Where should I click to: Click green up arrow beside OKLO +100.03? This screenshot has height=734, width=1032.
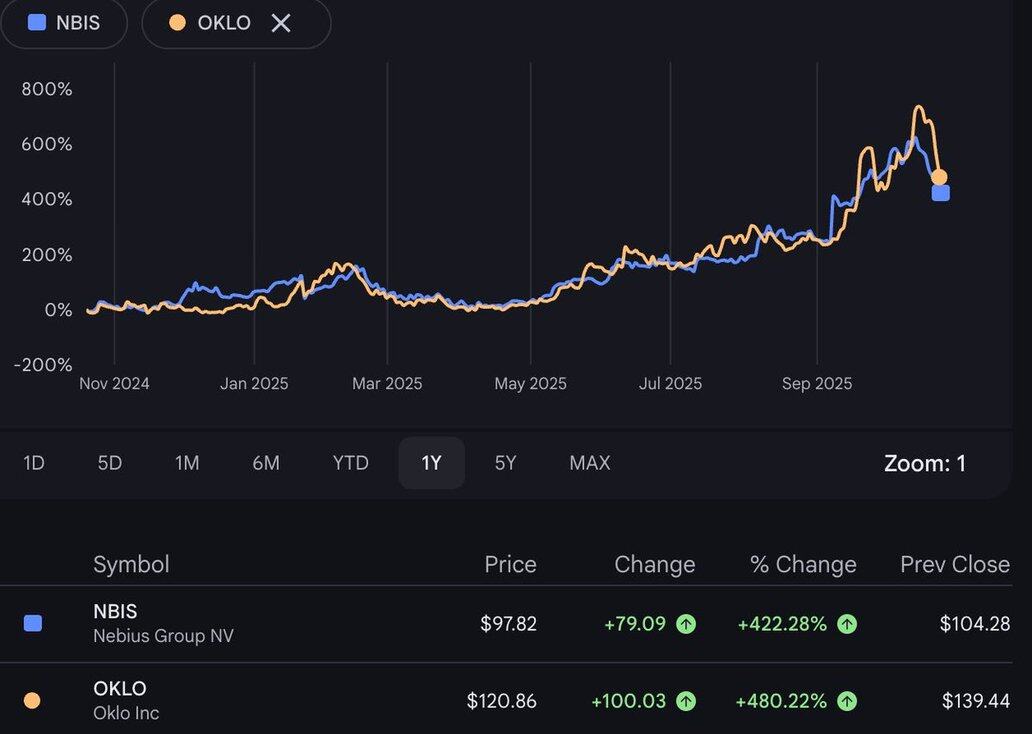[x=686, y=701]
